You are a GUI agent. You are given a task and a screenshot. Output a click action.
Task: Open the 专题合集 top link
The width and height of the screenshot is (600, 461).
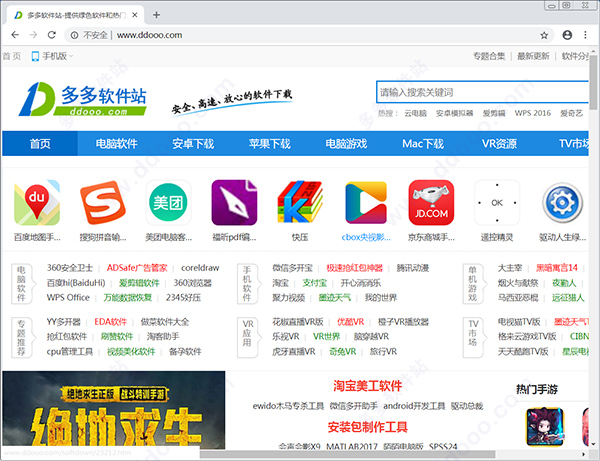pos(489,56)
